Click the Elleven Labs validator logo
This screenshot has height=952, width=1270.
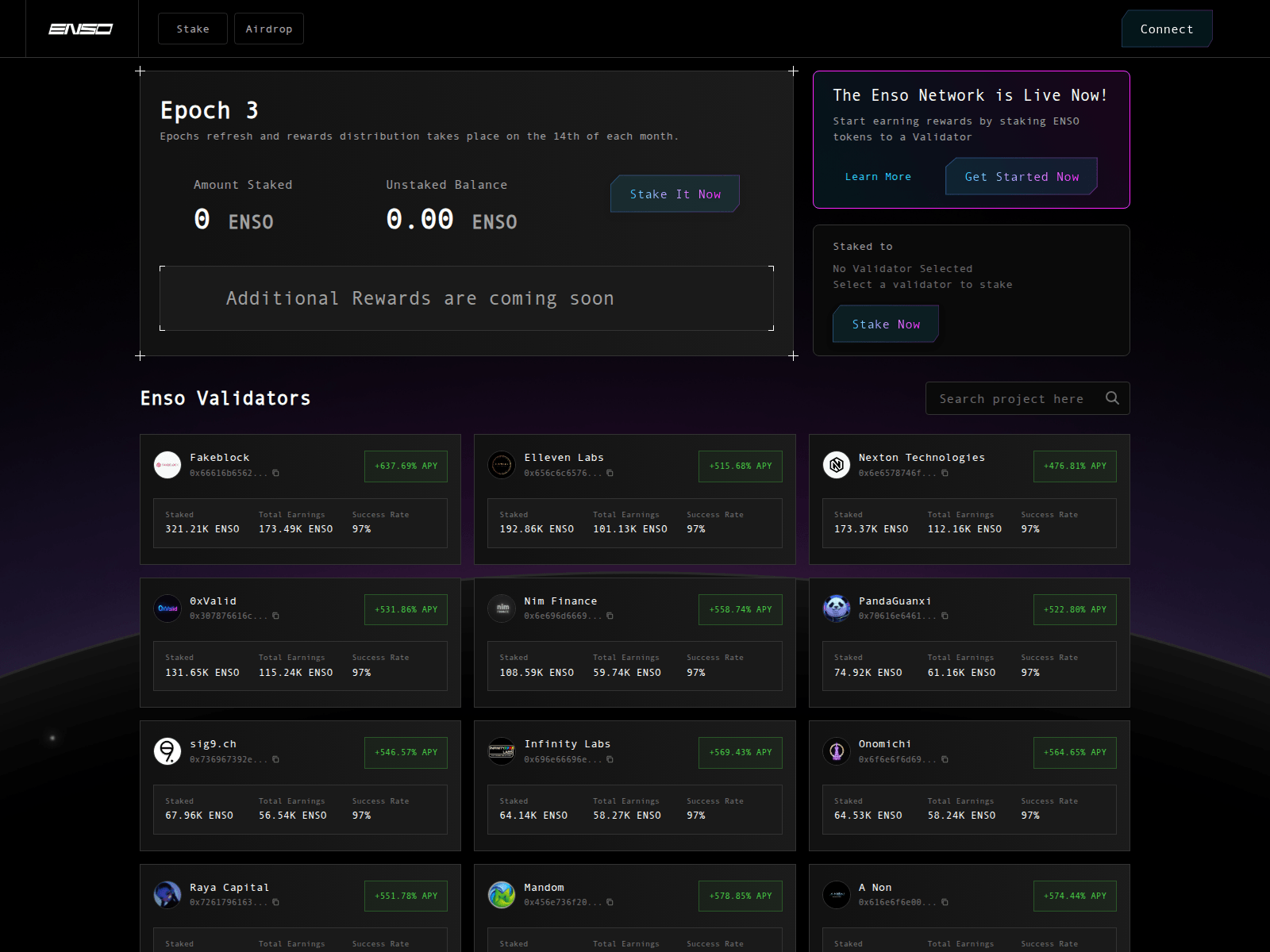pos(502,465)
